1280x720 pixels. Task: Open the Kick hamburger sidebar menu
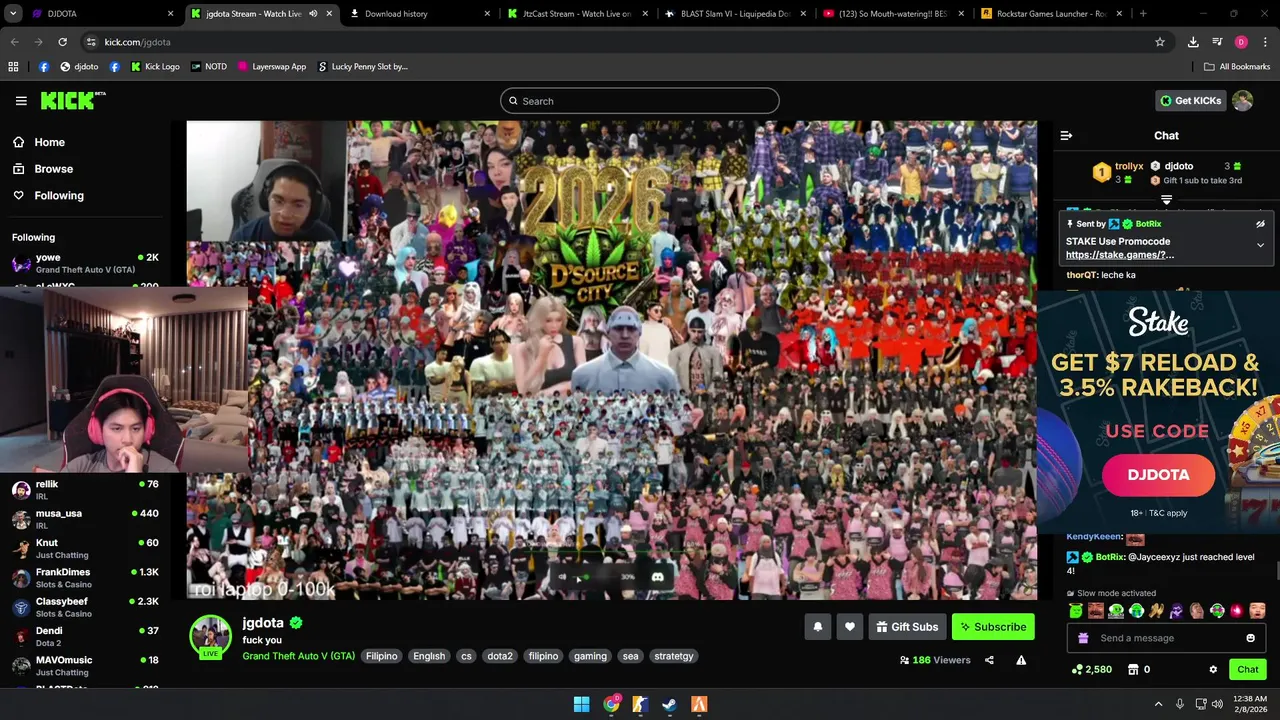21,101
